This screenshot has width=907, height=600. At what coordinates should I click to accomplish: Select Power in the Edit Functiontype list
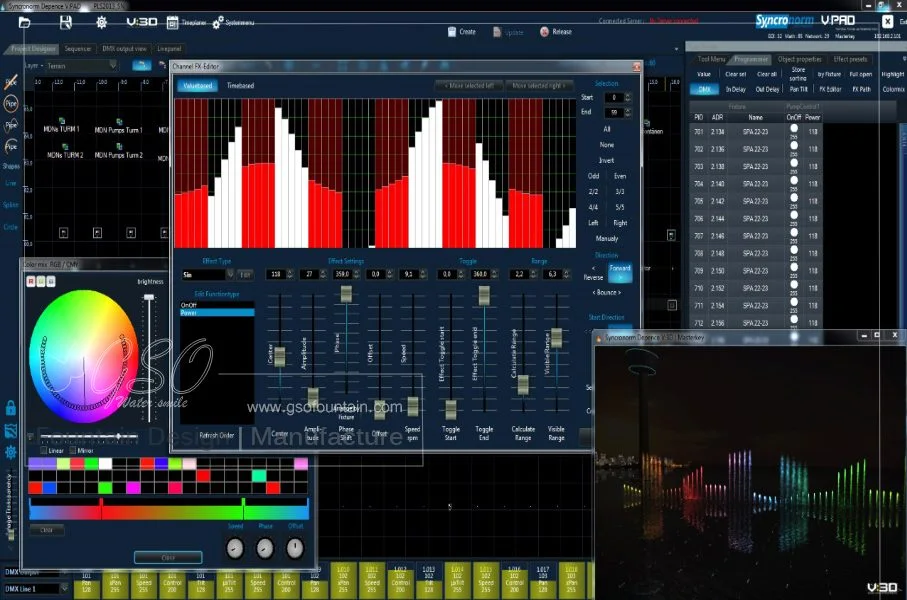[x=217, y=313]
